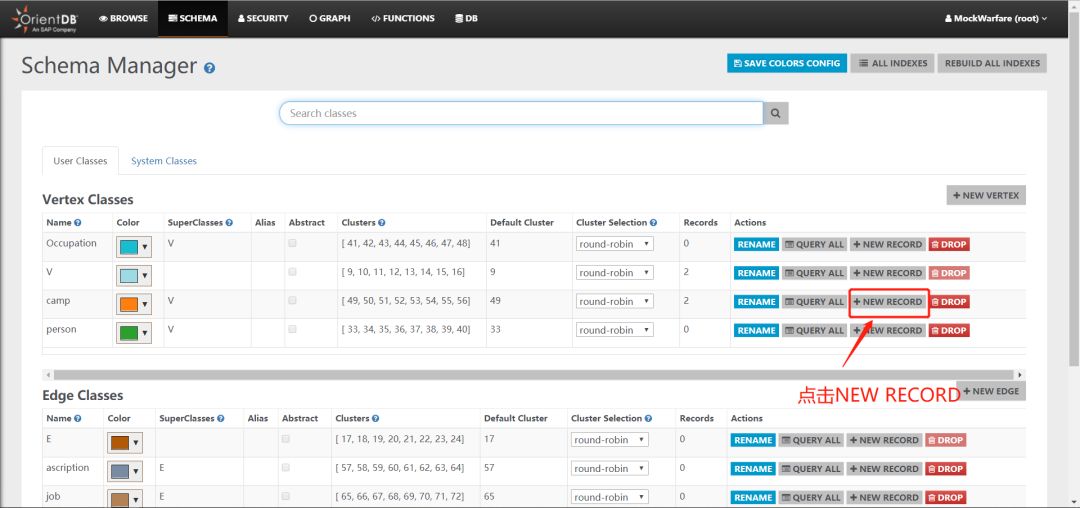This screenshot has width=1080, height=508.
Task: Click the NEW EDGE button
Action: [990, 391]
